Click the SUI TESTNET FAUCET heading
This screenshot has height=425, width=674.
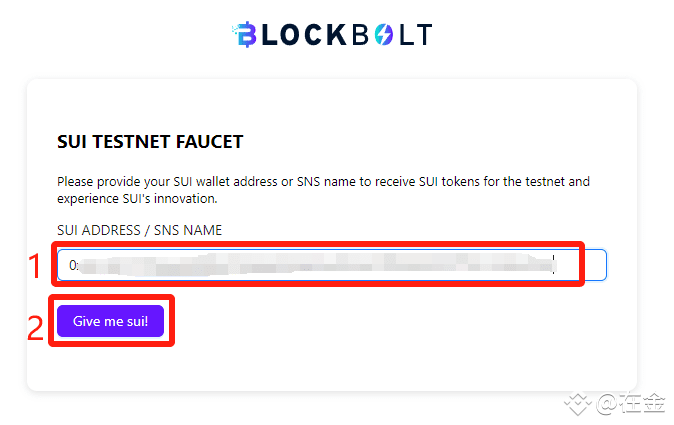click(150, 142)
